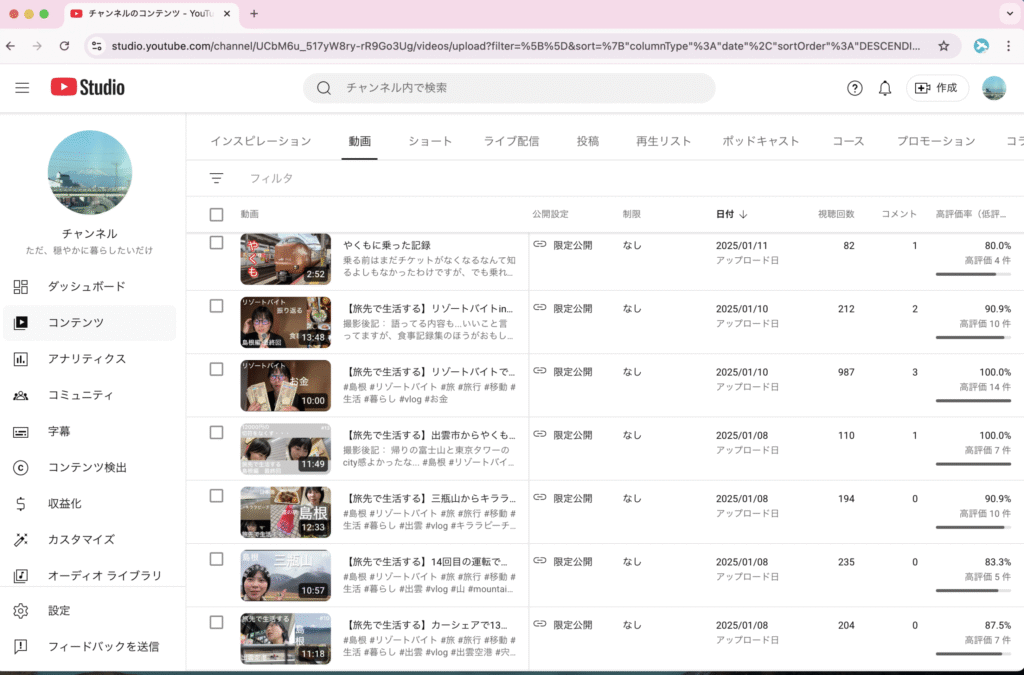
Task: Click the filter lines icon
Action: (x=216, y=178)
